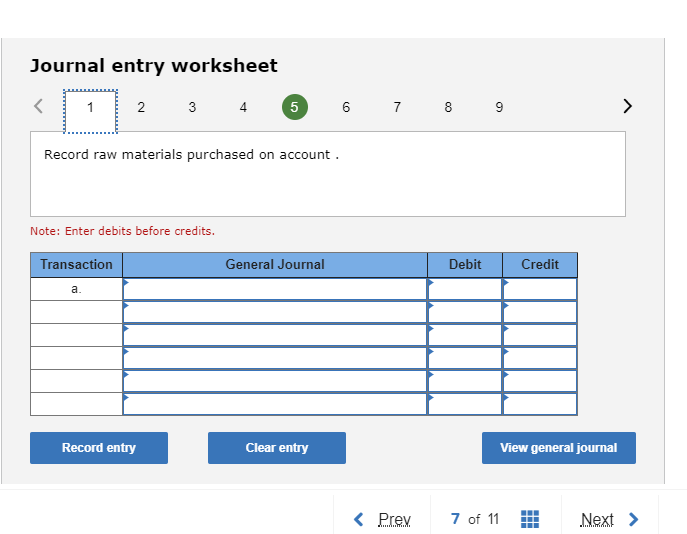Viewport: 687px width, 534px height.
Task: Click the Debit column header
Action: coord(465,265)
